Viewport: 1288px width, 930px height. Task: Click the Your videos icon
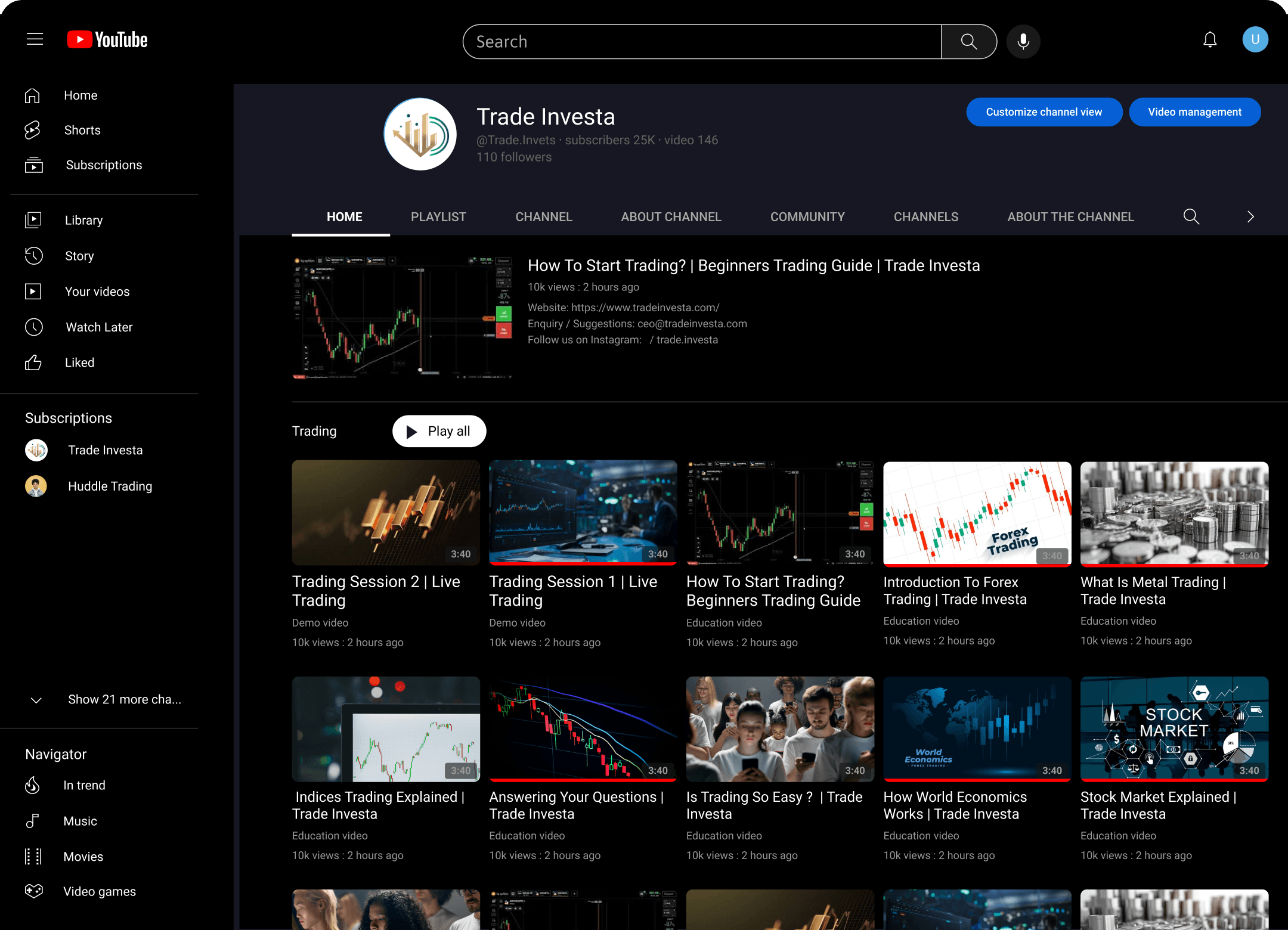(33, 292)
